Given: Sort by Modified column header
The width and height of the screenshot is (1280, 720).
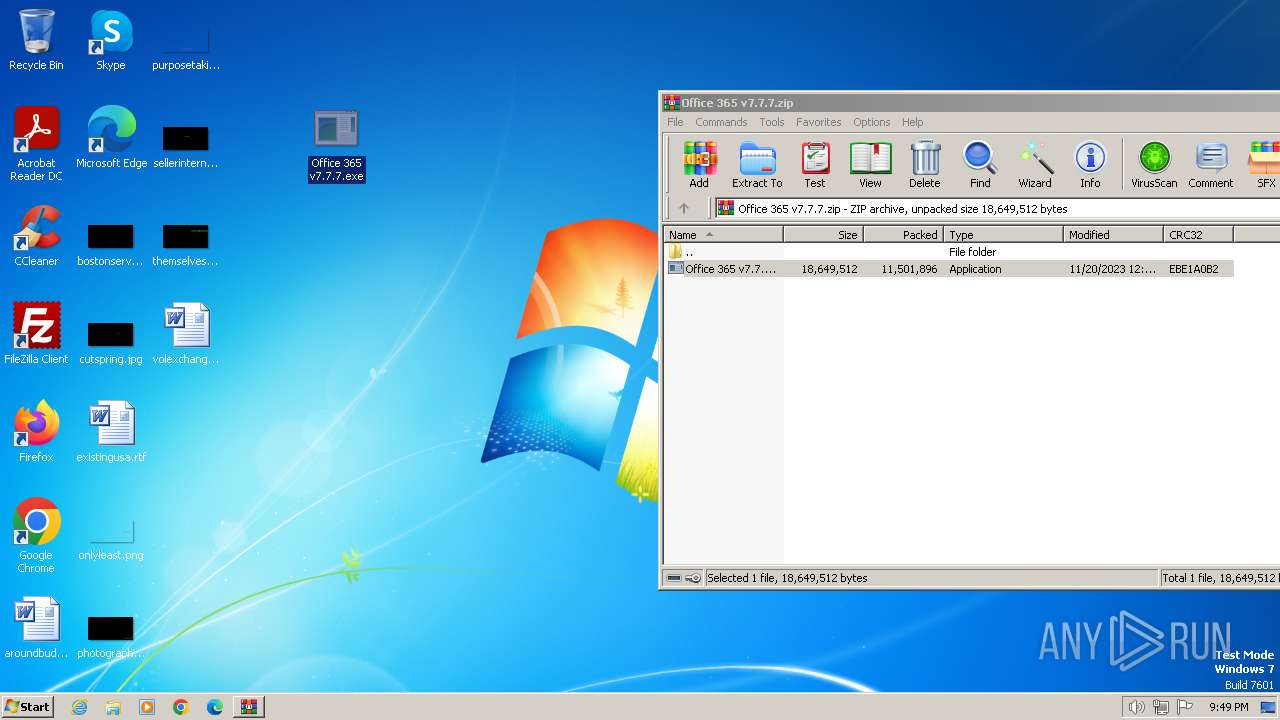Looking at the screenshot, I should 1113,235.
